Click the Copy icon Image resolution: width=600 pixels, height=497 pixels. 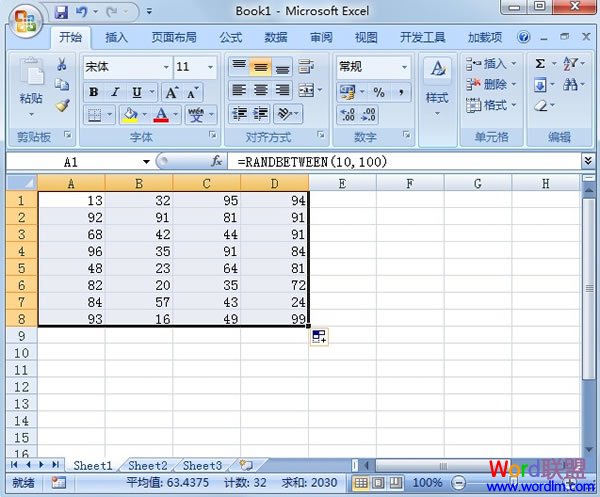pos(62,84)
